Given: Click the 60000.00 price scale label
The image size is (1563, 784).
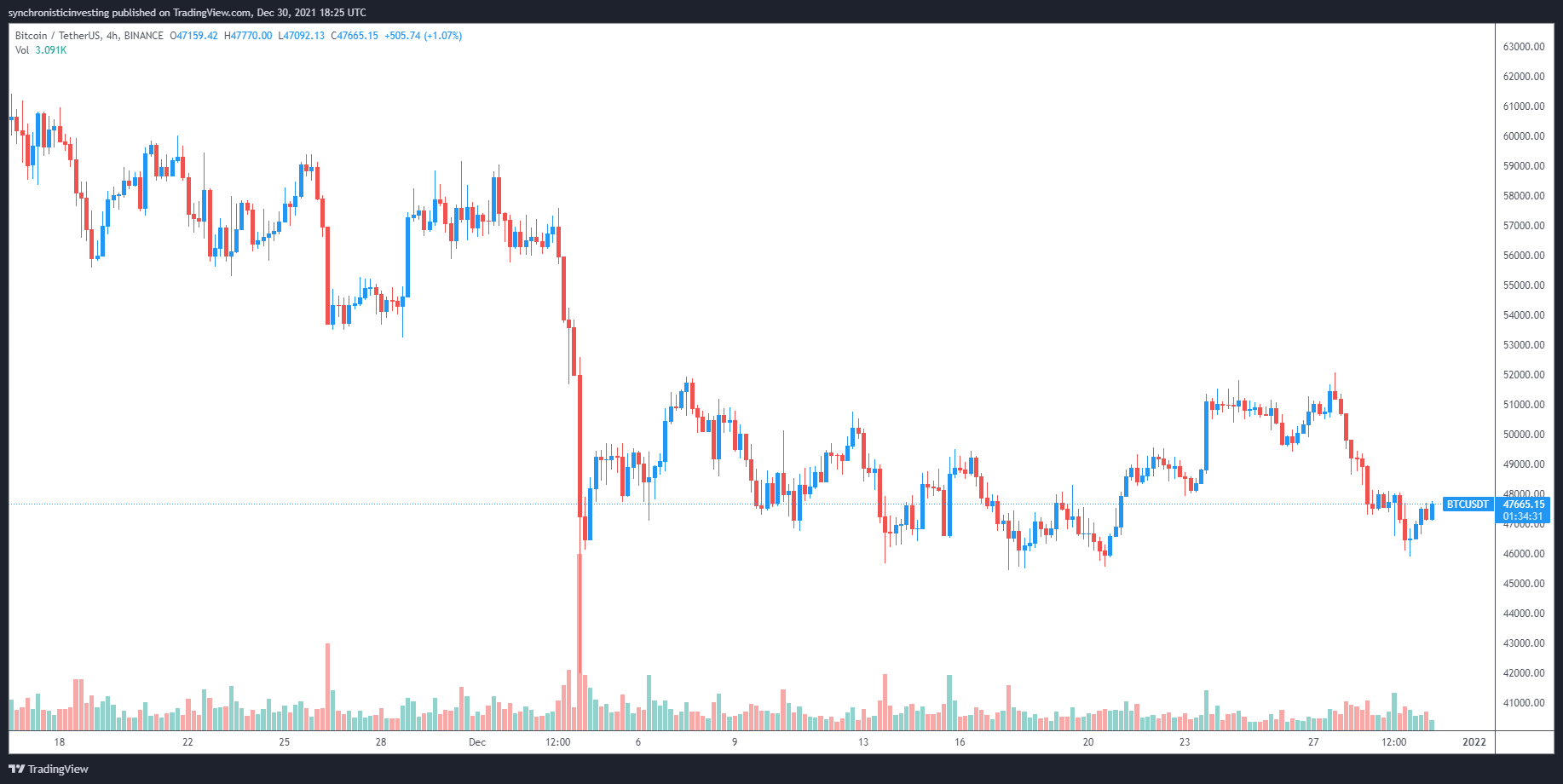Looking at the screenshot, I should point(1524,136).
